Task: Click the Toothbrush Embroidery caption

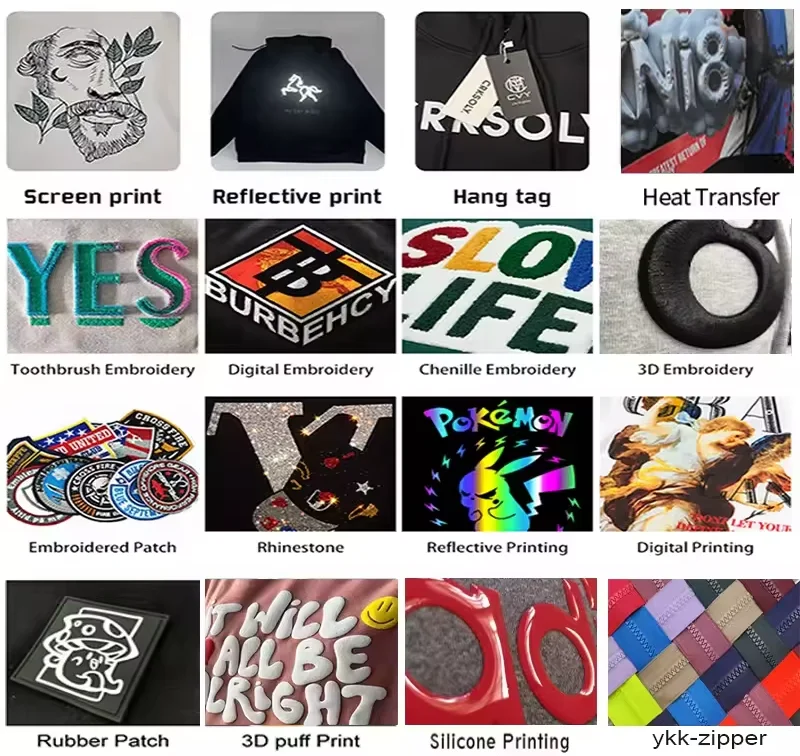Action: (103, 370)
